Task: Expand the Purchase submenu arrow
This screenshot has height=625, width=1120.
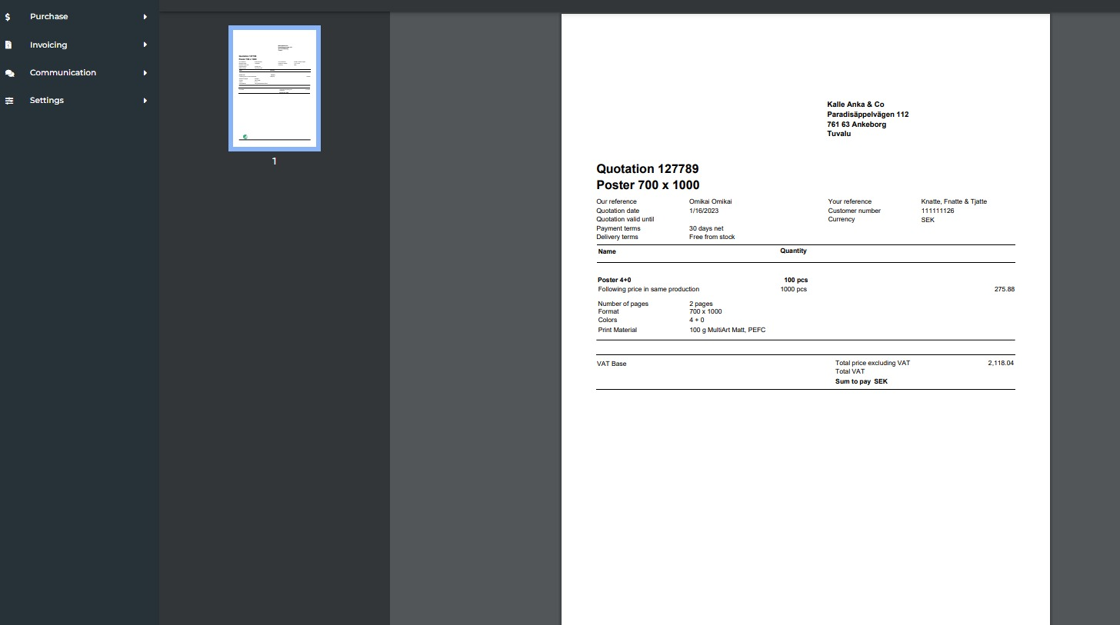Action: 145,17
